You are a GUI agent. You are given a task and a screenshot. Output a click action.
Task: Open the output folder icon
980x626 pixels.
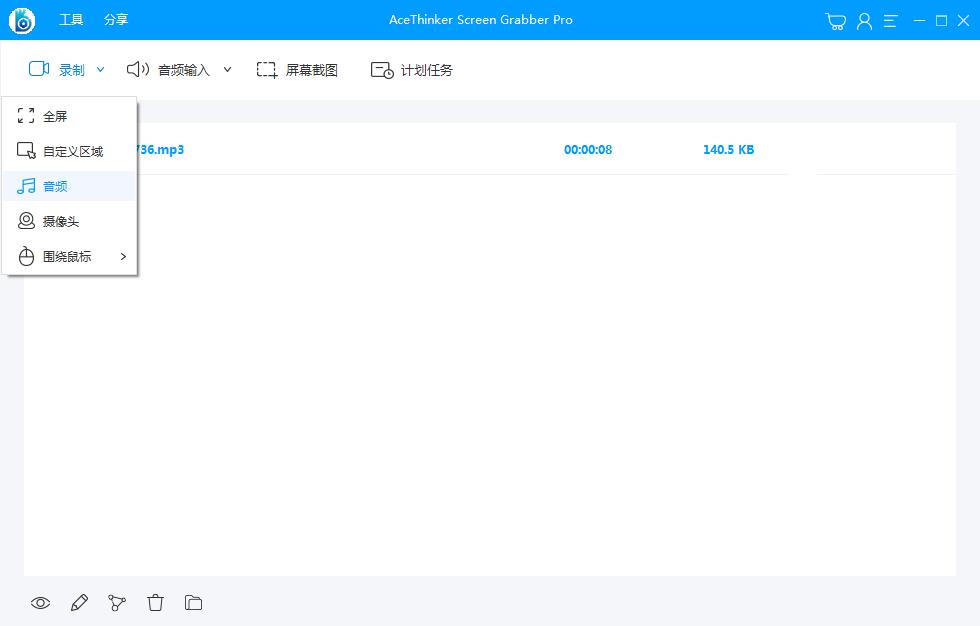pos(193,603)
